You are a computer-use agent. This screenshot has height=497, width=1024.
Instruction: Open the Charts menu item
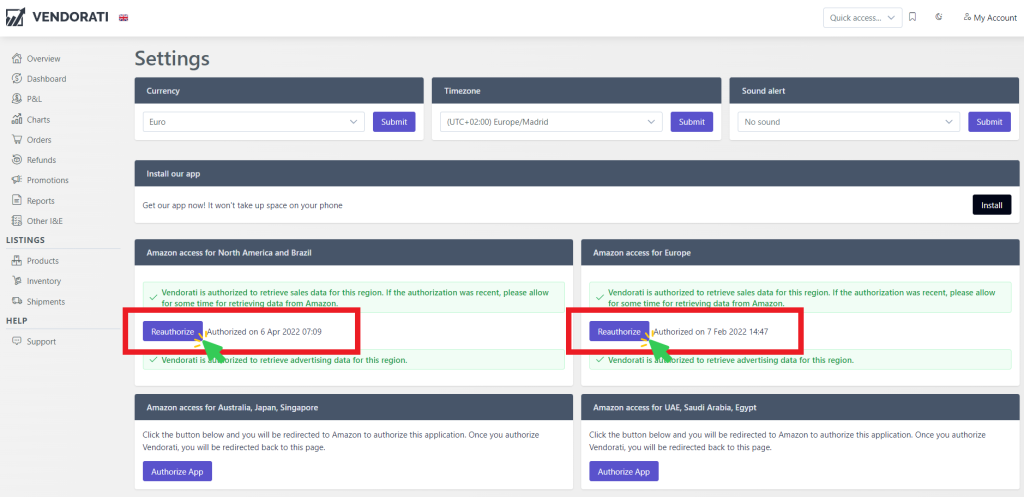[x=39, y=120]
